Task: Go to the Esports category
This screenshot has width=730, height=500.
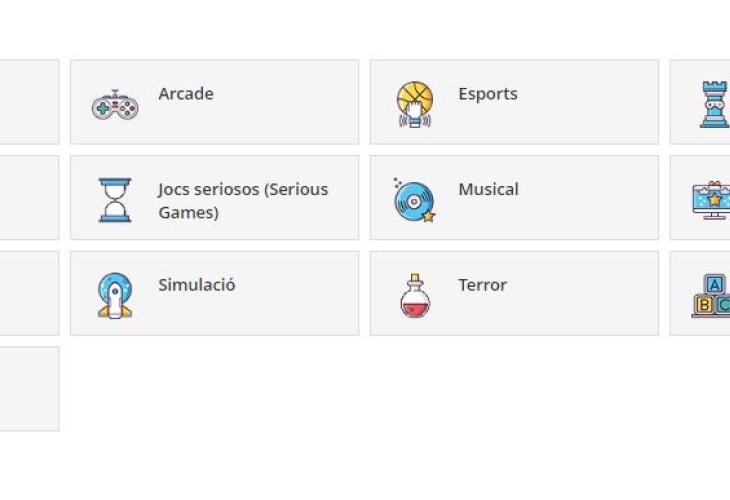Action: [x=488, y=94]
